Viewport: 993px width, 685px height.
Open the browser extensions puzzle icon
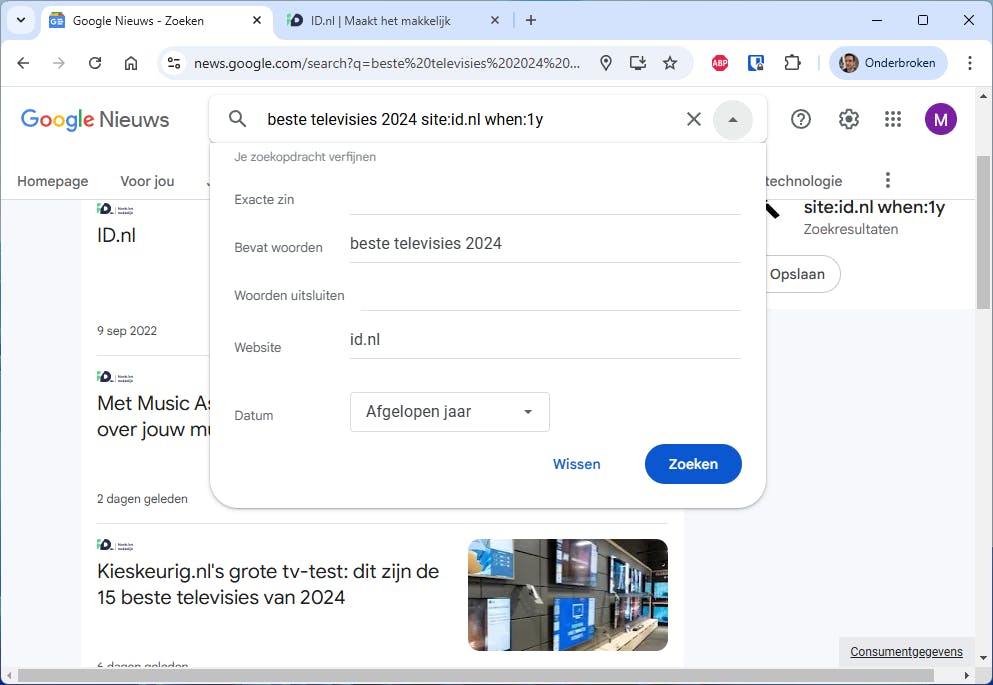point(792,62)
